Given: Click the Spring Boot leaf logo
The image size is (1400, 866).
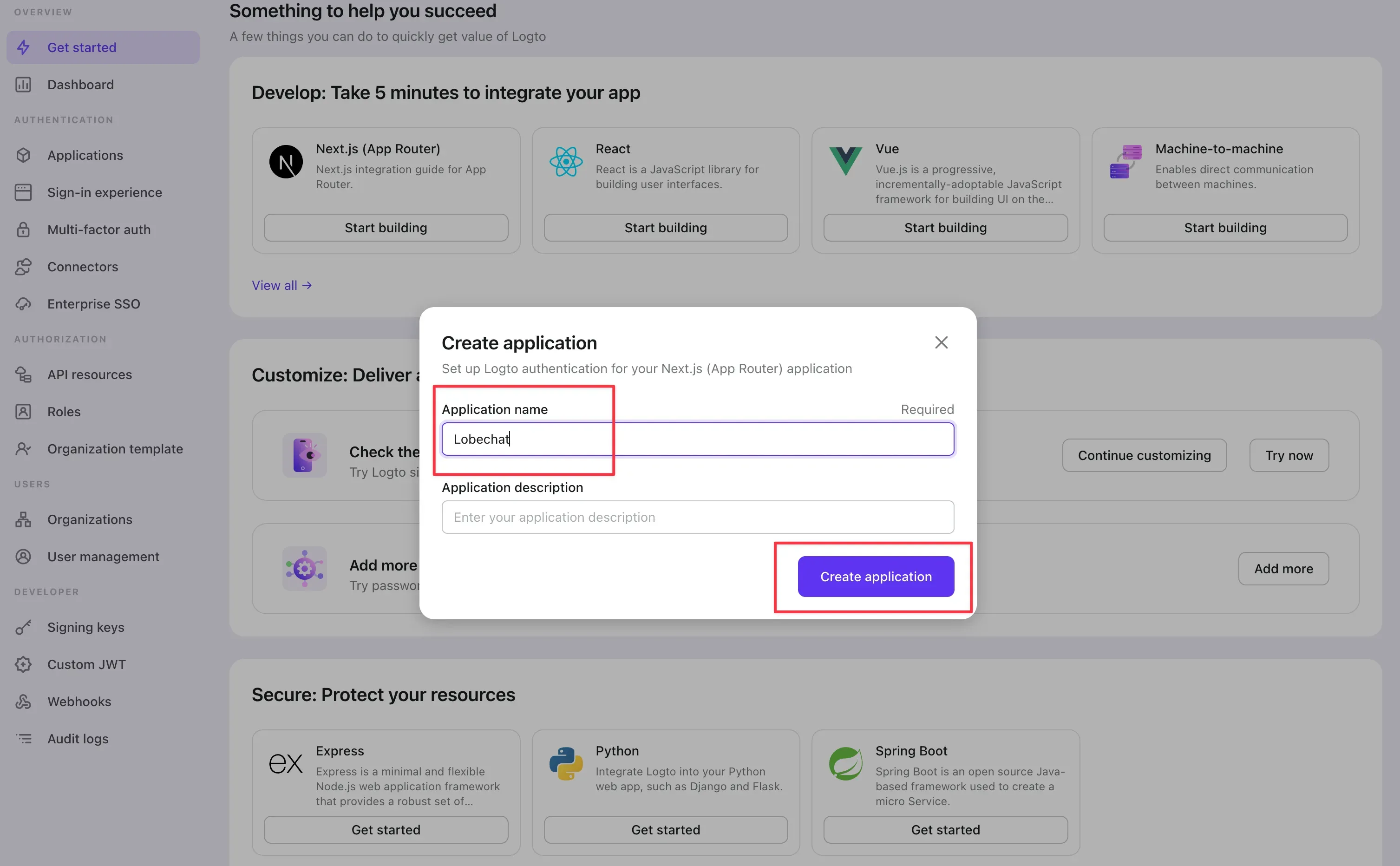Looking at the screenshot, I should (846, 763).
